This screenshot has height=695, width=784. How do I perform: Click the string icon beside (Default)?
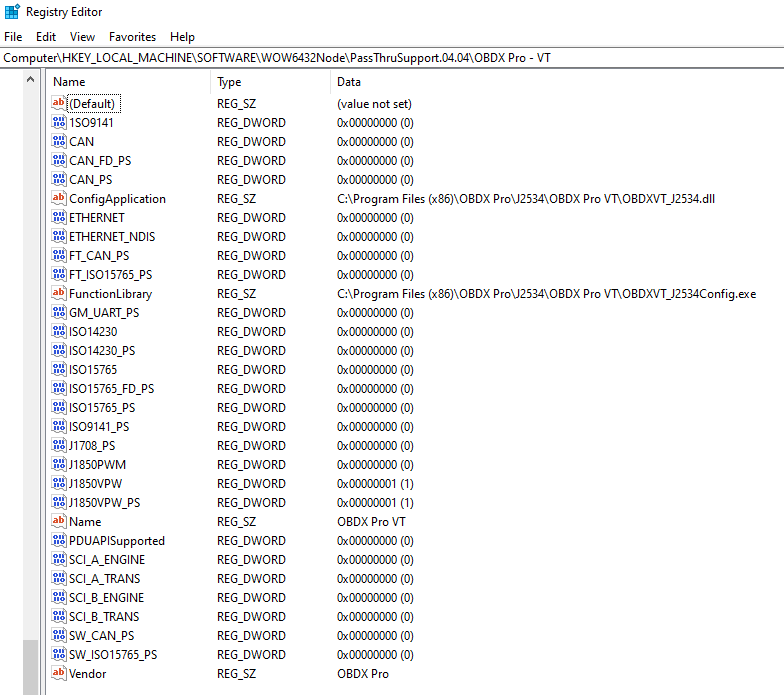[x=58, y=103]
